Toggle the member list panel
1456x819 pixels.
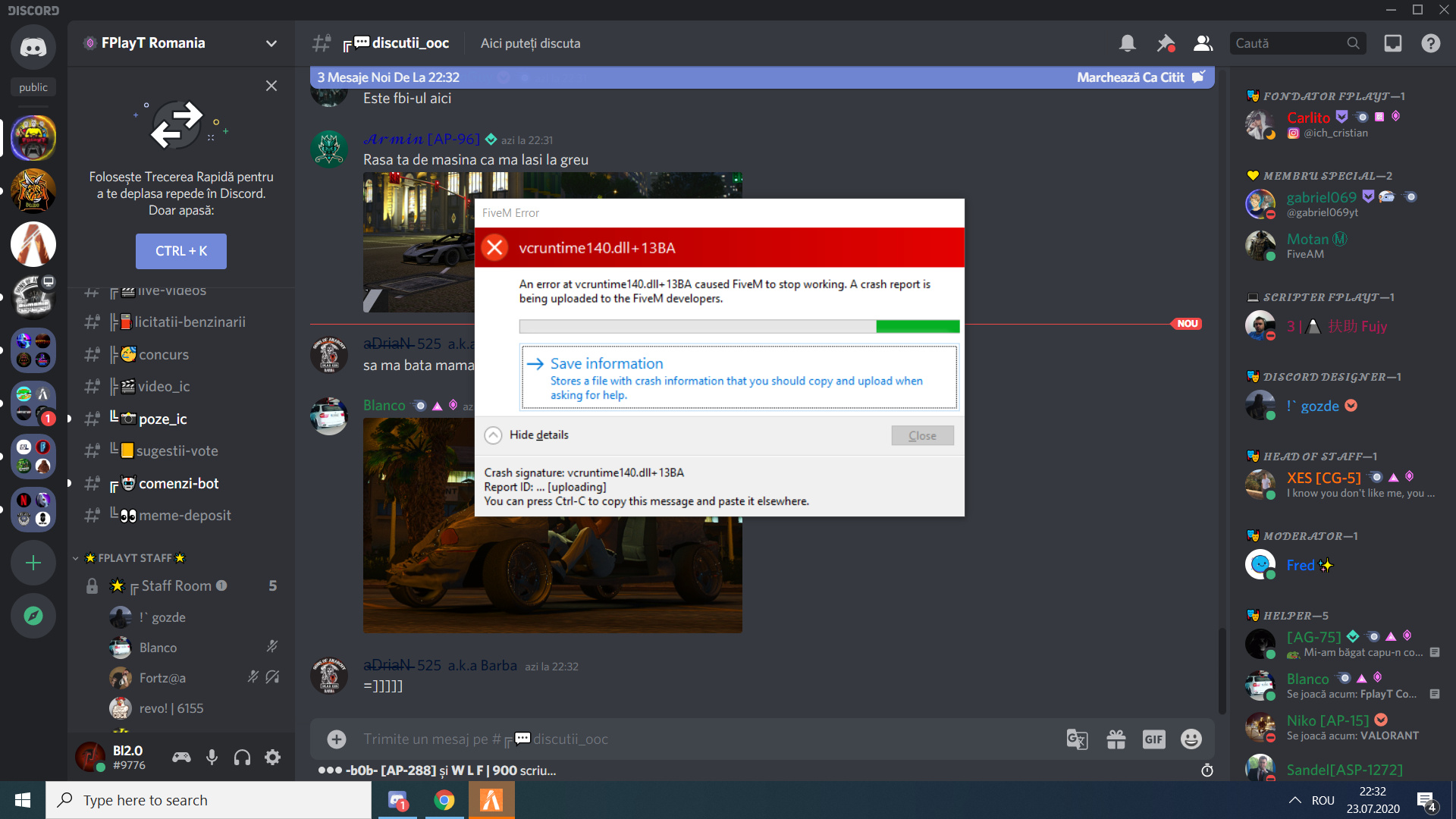click(1203, 43)
